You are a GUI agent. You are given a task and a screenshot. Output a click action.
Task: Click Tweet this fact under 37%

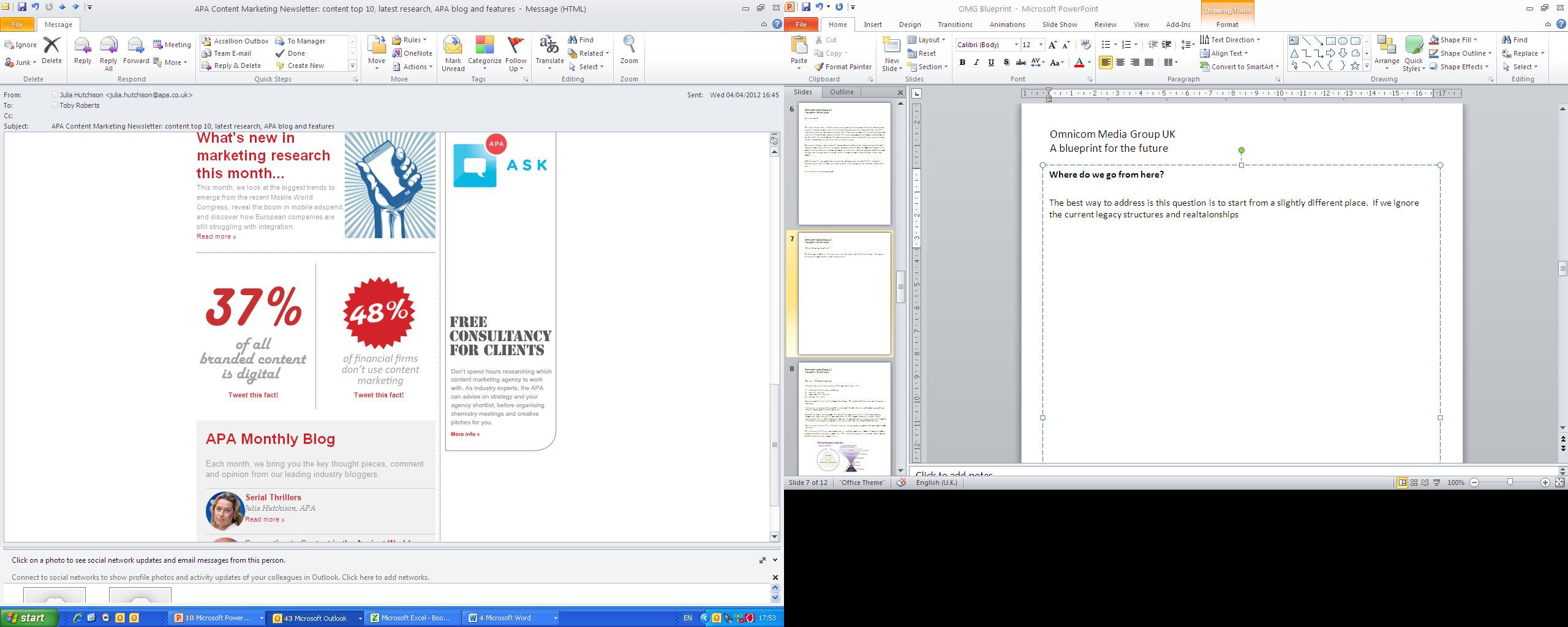point(253,395)
